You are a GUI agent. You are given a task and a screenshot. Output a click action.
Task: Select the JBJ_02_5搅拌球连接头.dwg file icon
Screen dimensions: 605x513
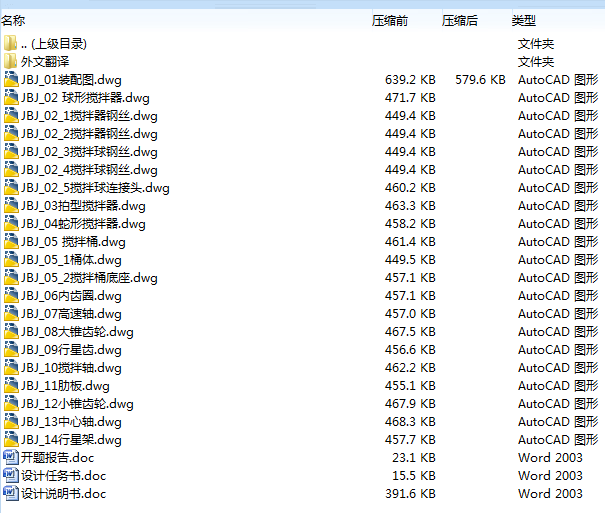tap(11, 187)
